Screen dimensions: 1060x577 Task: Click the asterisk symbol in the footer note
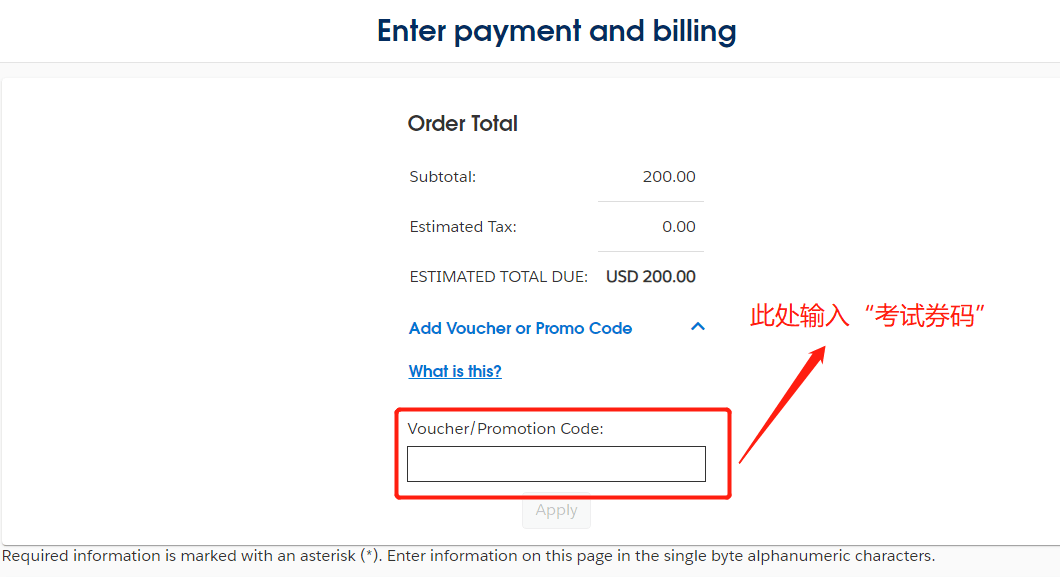tap(368, 556)
